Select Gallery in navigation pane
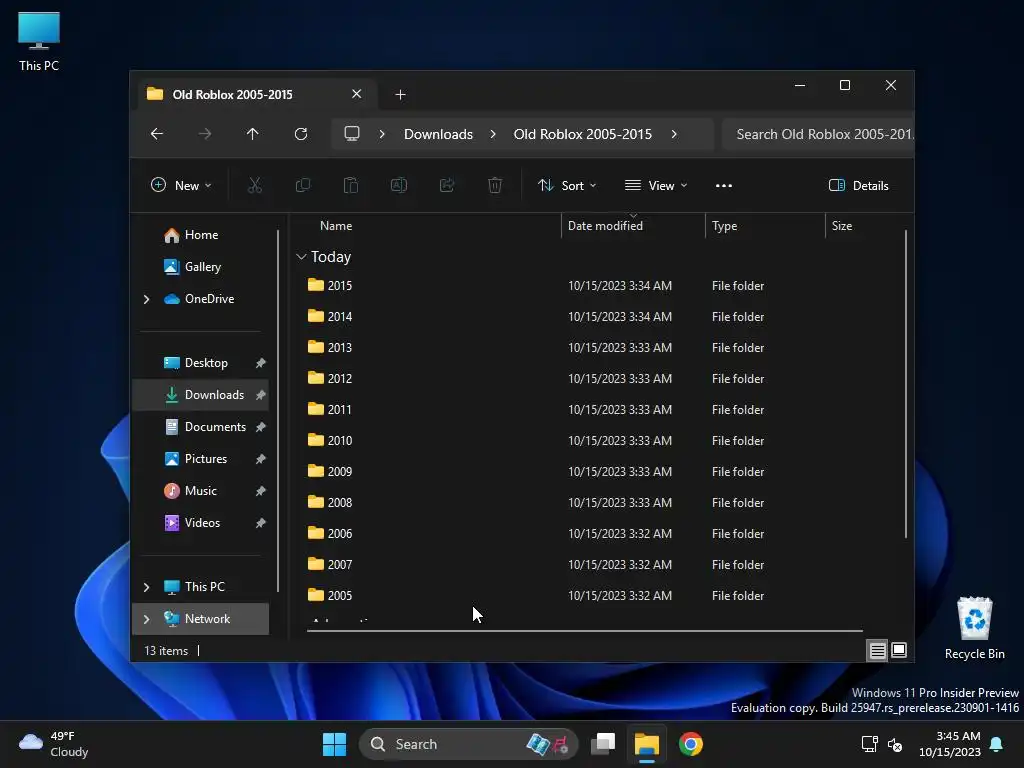This screenshot has height=768, width=1024. [202, 267]
